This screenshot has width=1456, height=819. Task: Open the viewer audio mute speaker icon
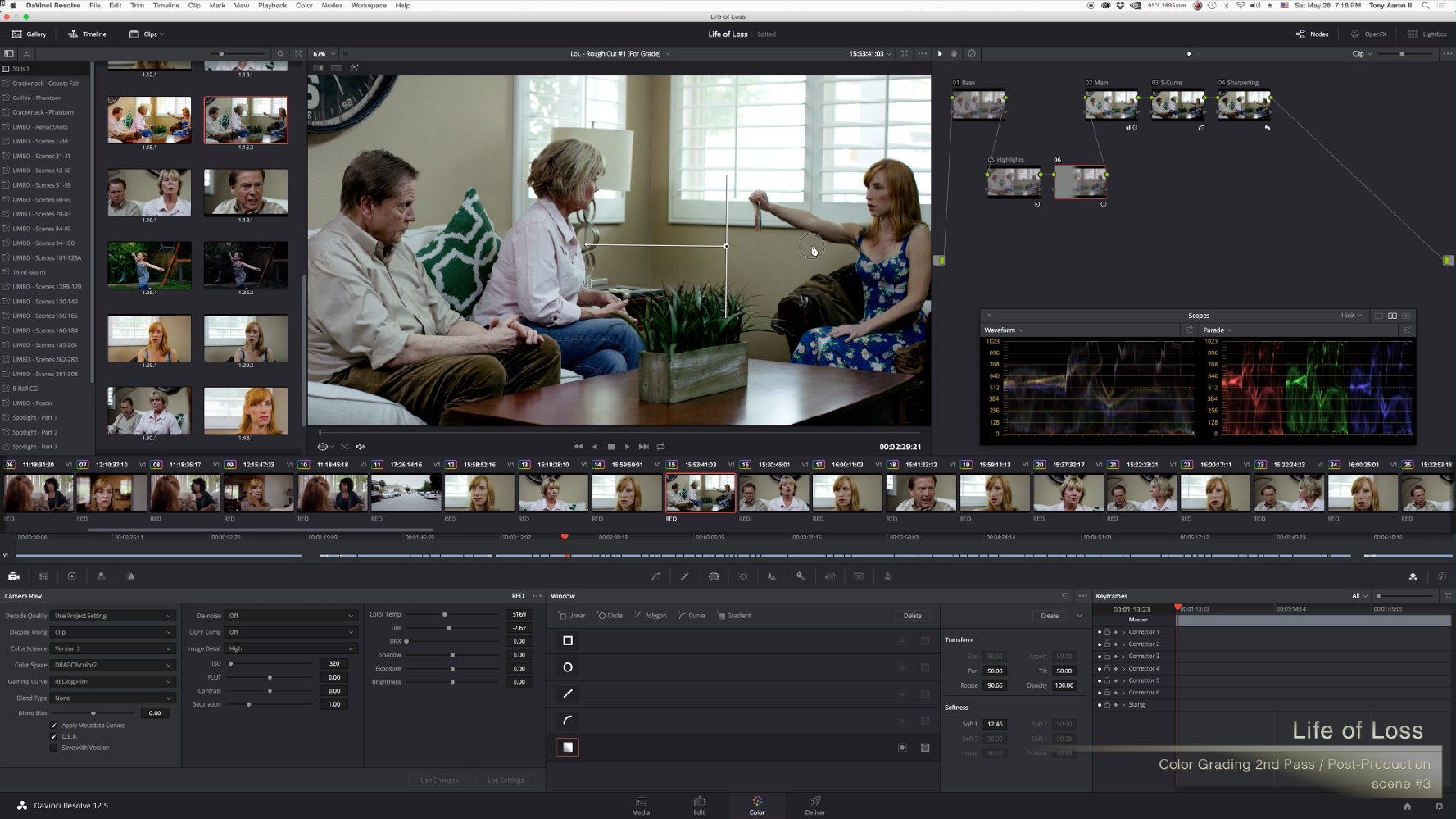pos(361,447)
